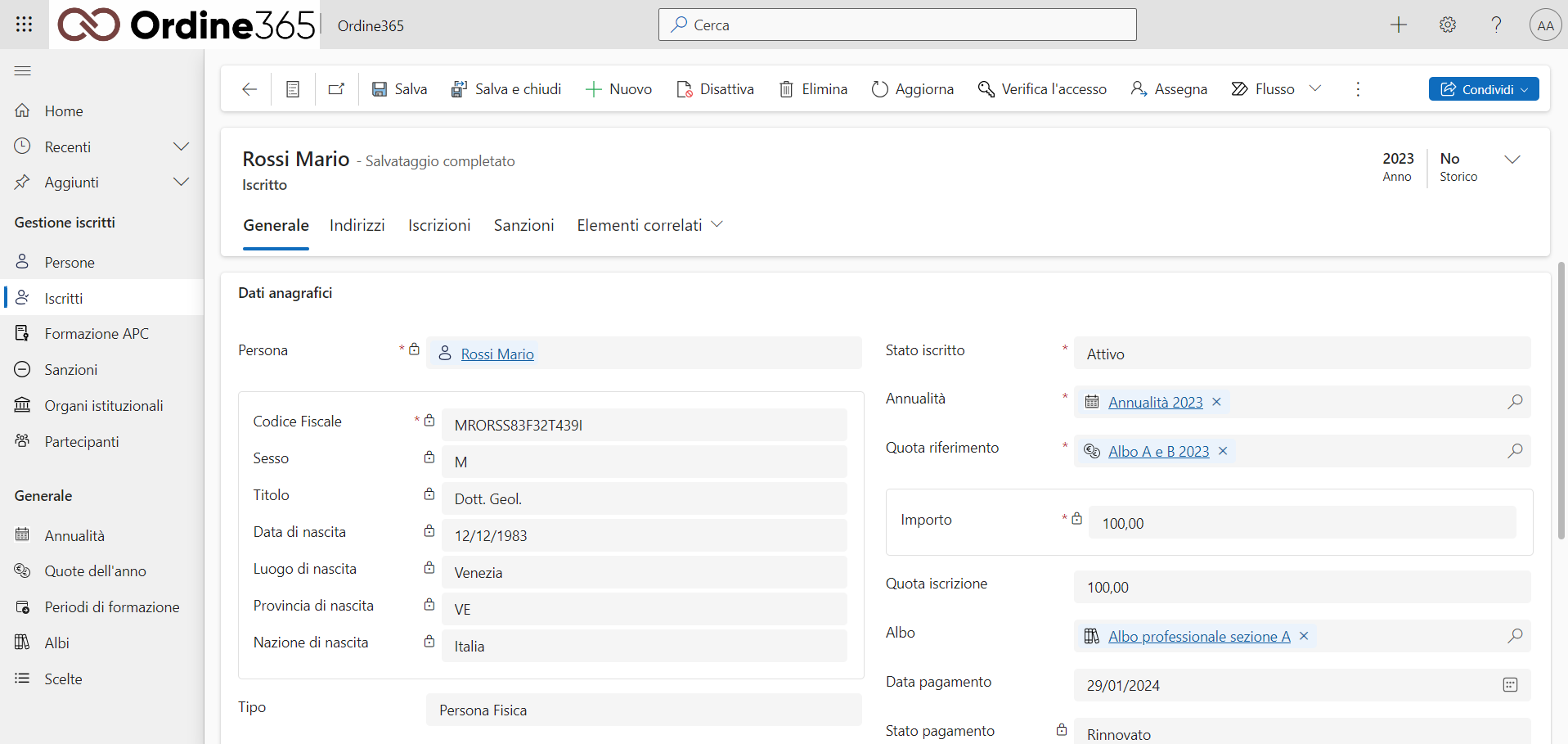Expand the record header chevron
Screen dimensions: 1568x744
pos(1512,160)
